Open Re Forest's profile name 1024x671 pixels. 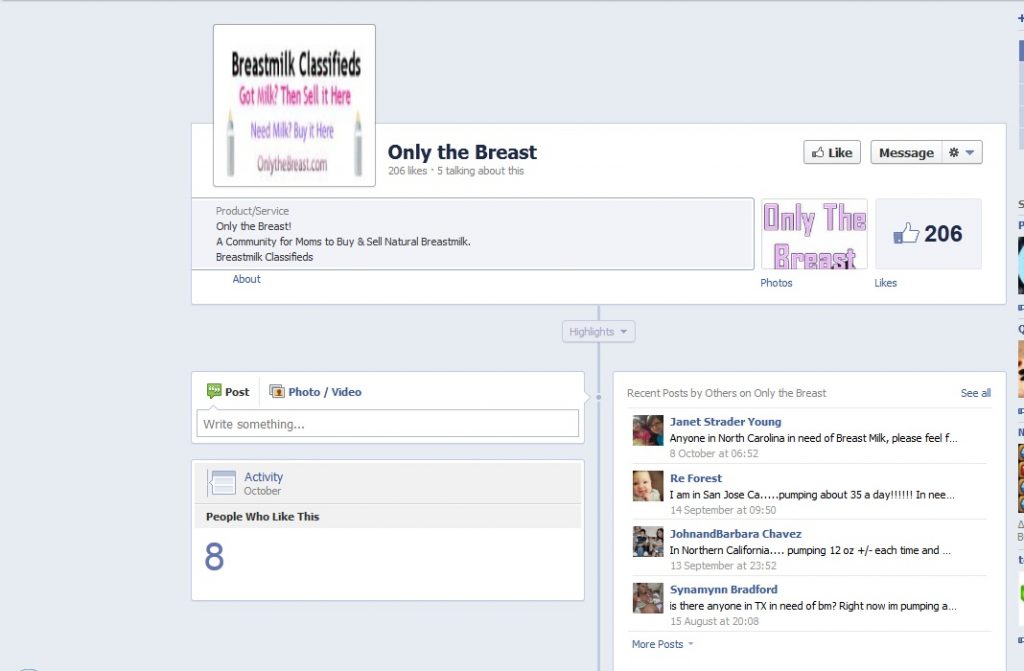coord(696,478)
